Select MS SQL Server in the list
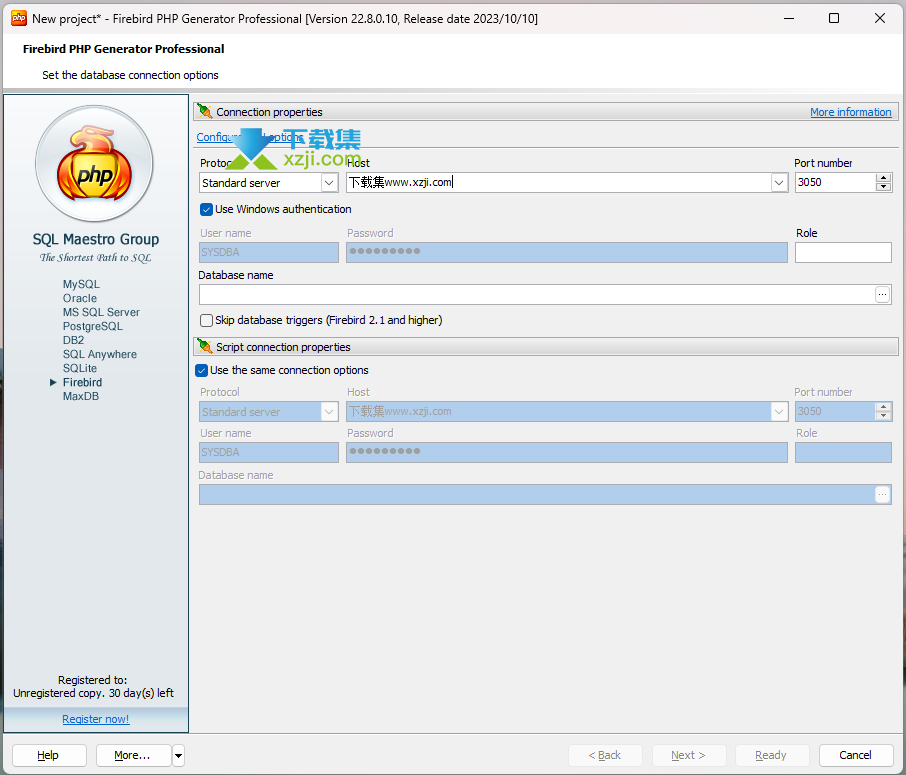 (101, 312)
